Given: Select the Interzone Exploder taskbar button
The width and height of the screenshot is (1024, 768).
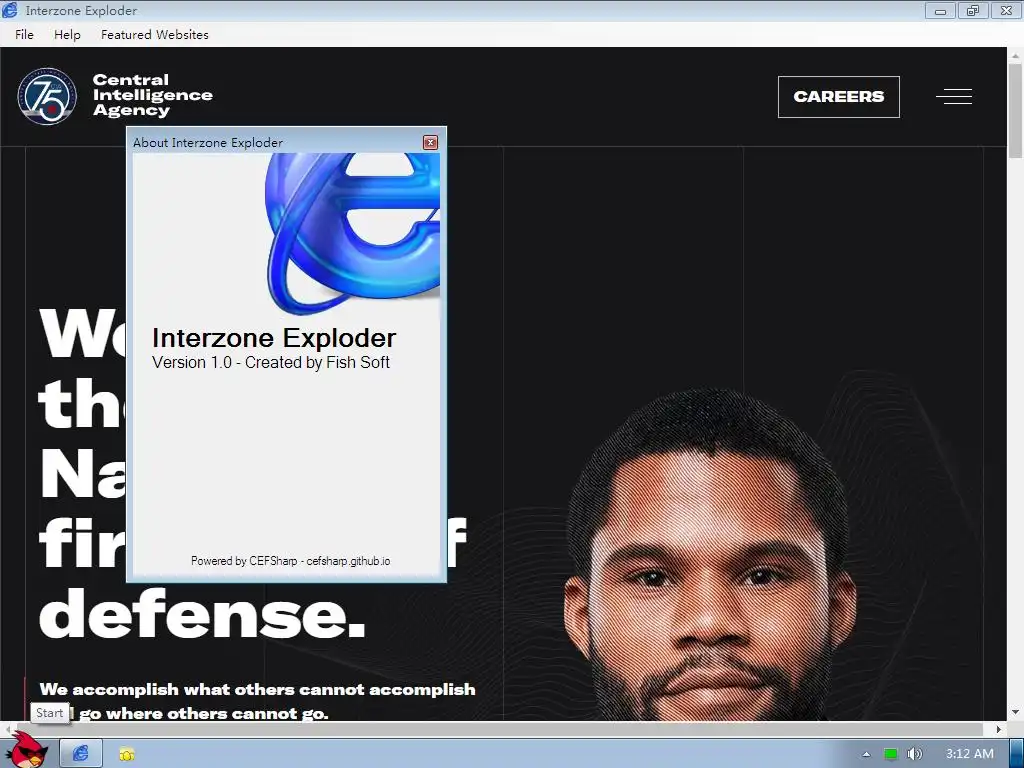Looking at the screenshot, I should click(81, 754).
